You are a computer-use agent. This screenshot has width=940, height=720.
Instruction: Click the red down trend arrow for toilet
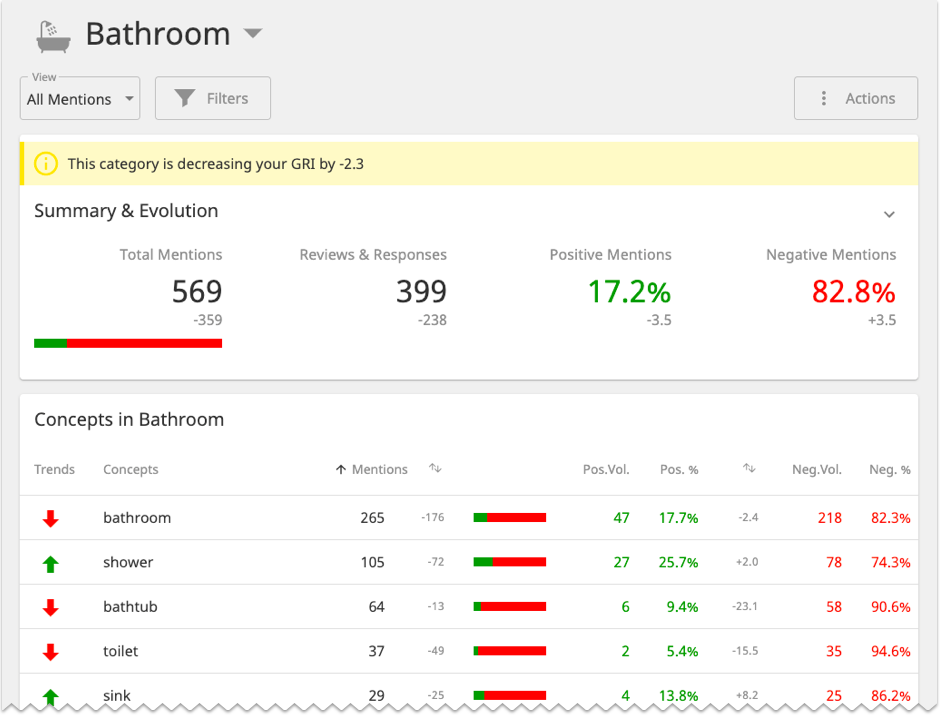click(51, 652)
